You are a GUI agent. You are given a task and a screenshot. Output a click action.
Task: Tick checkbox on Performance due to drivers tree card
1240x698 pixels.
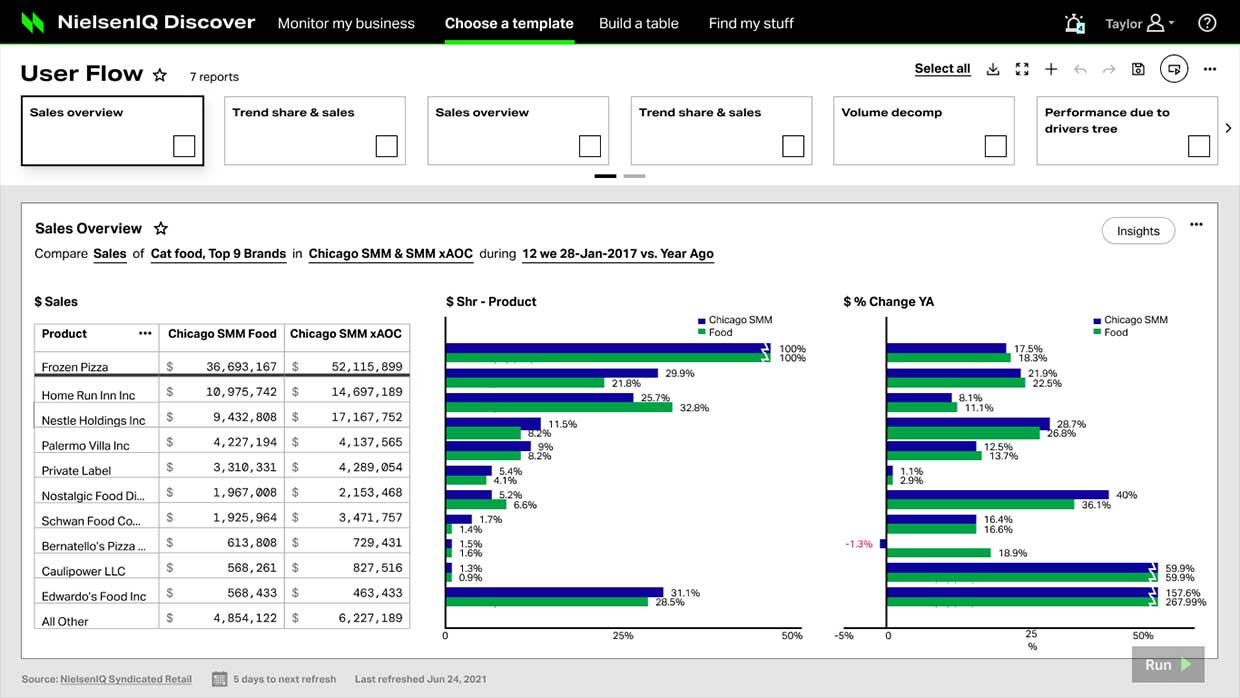pos(1199,146)
